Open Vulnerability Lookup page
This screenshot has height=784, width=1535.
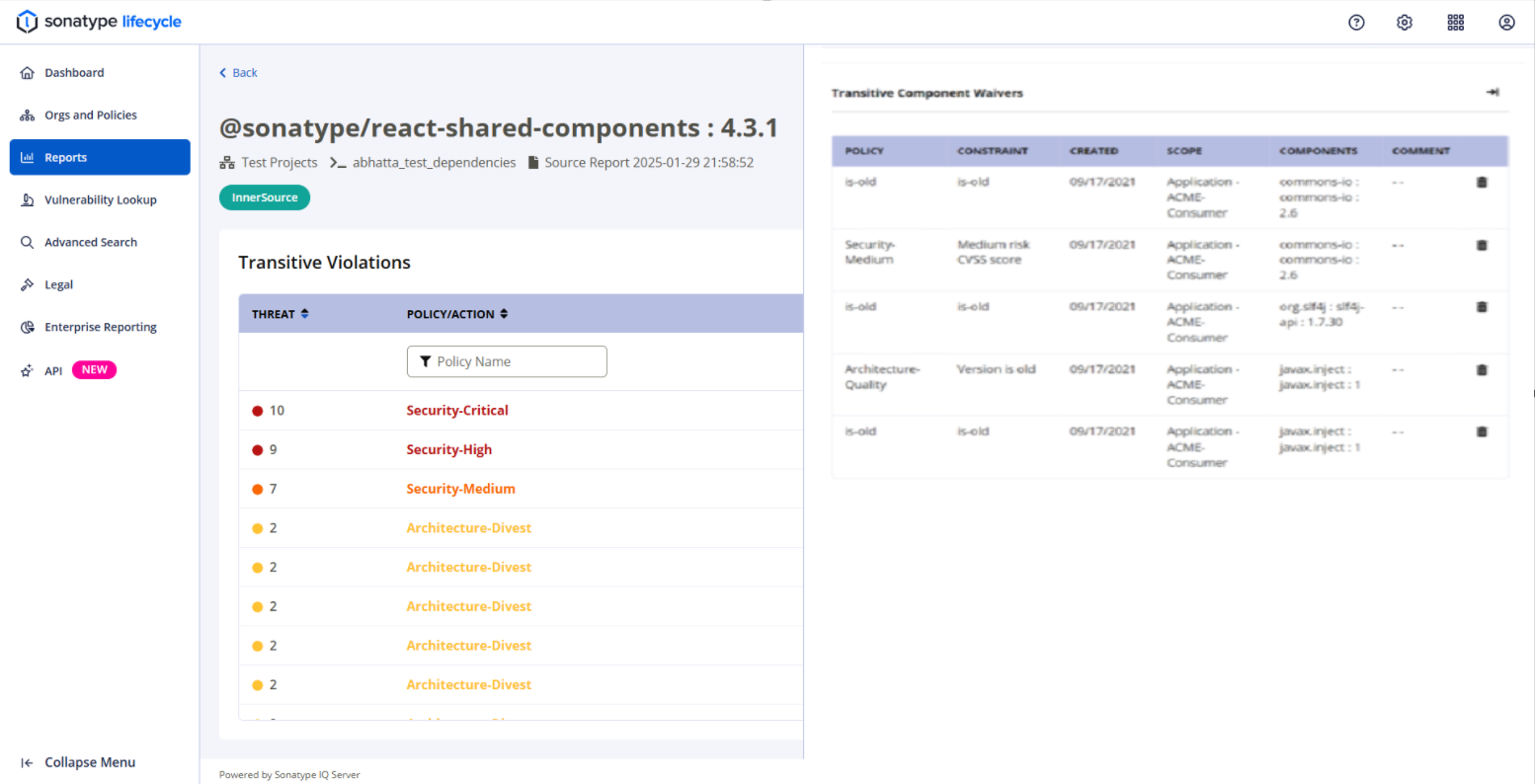coord(100,199)
